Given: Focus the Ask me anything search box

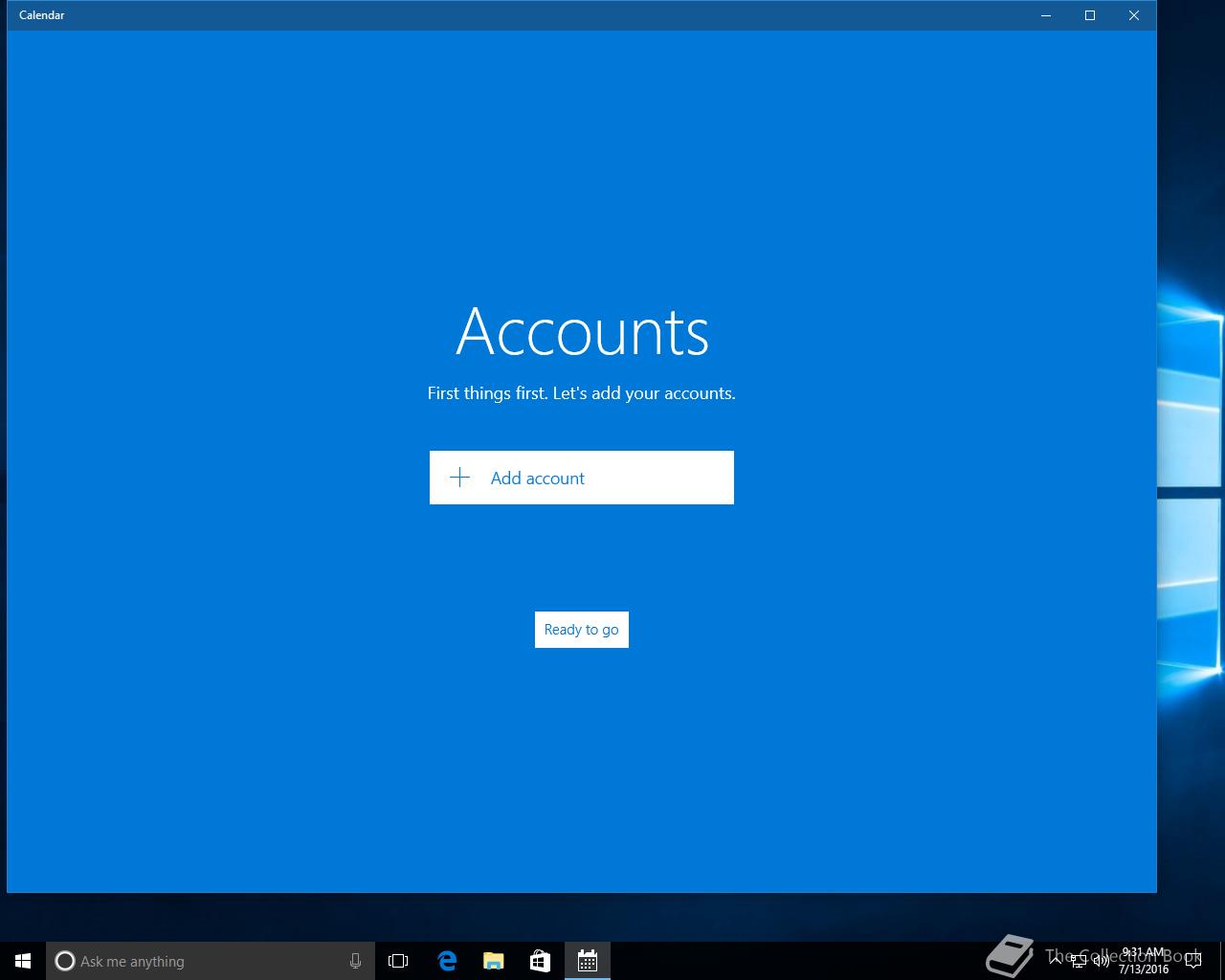Looking at the screenshot, I should pos(210,961).
